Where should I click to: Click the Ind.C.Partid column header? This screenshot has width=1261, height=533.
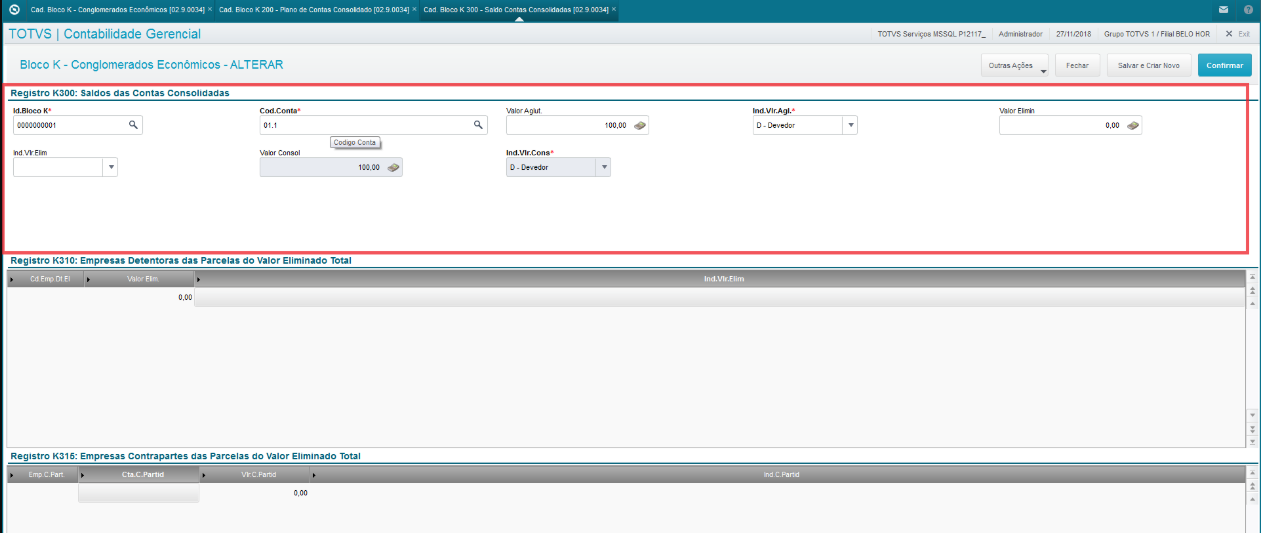pyautogui.click(x=779, y=474)
